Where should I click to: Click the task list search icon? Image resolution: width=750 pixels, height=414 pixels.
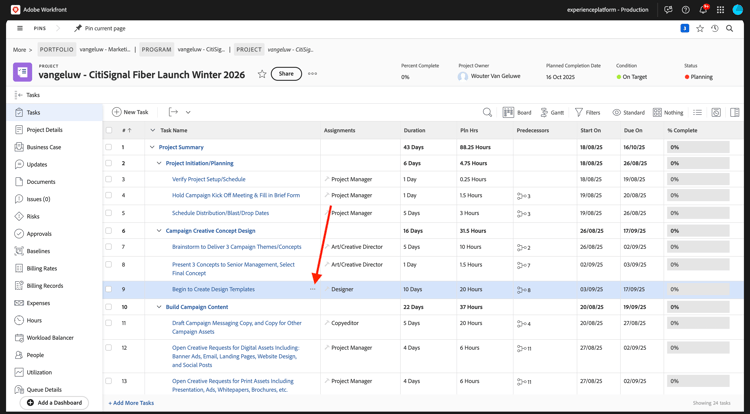(x=487, y=113)
